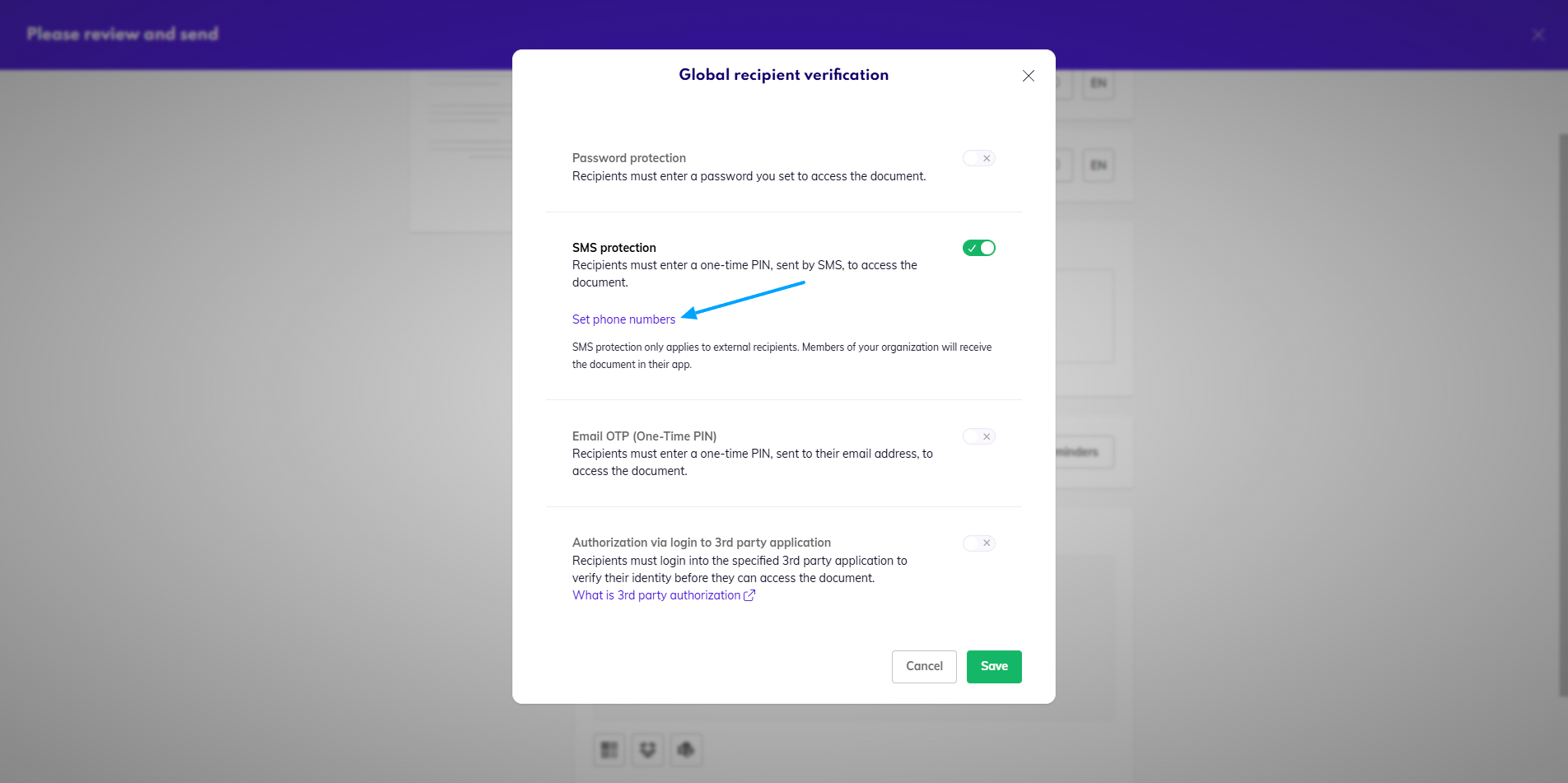Enable the Password protection toggle
This screenshot has width=1568, height=783.
[x=978, y=158]
